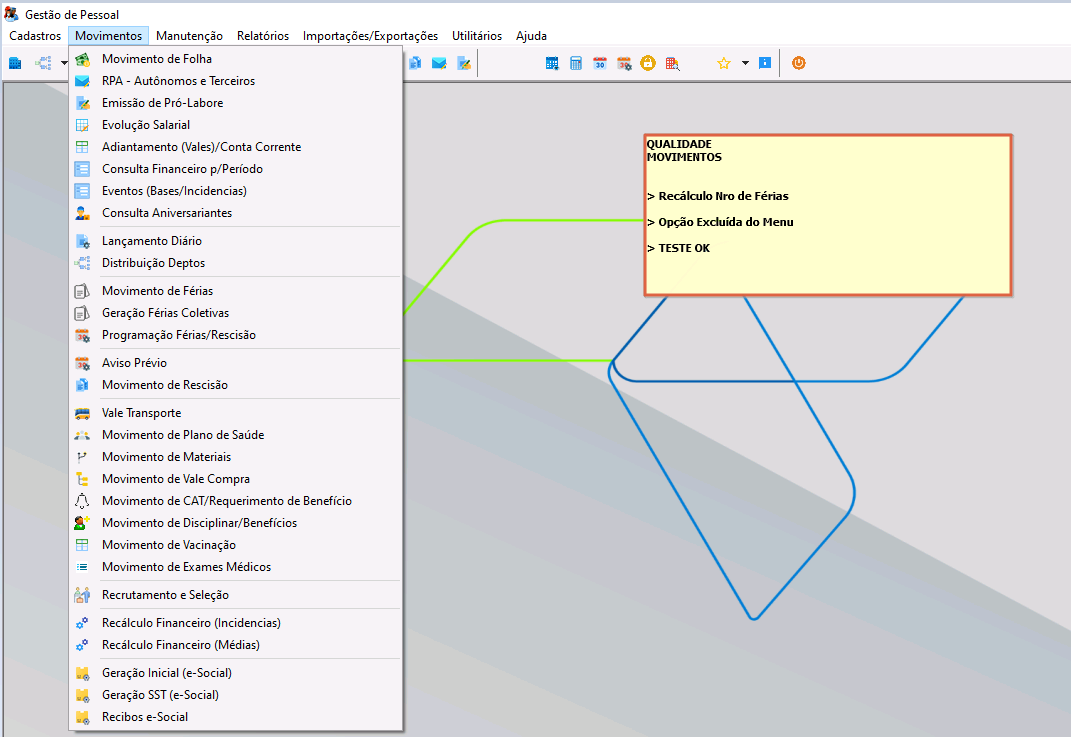
Task: Select Geração SST (e-Social)
Action: [x=236, y=695]
